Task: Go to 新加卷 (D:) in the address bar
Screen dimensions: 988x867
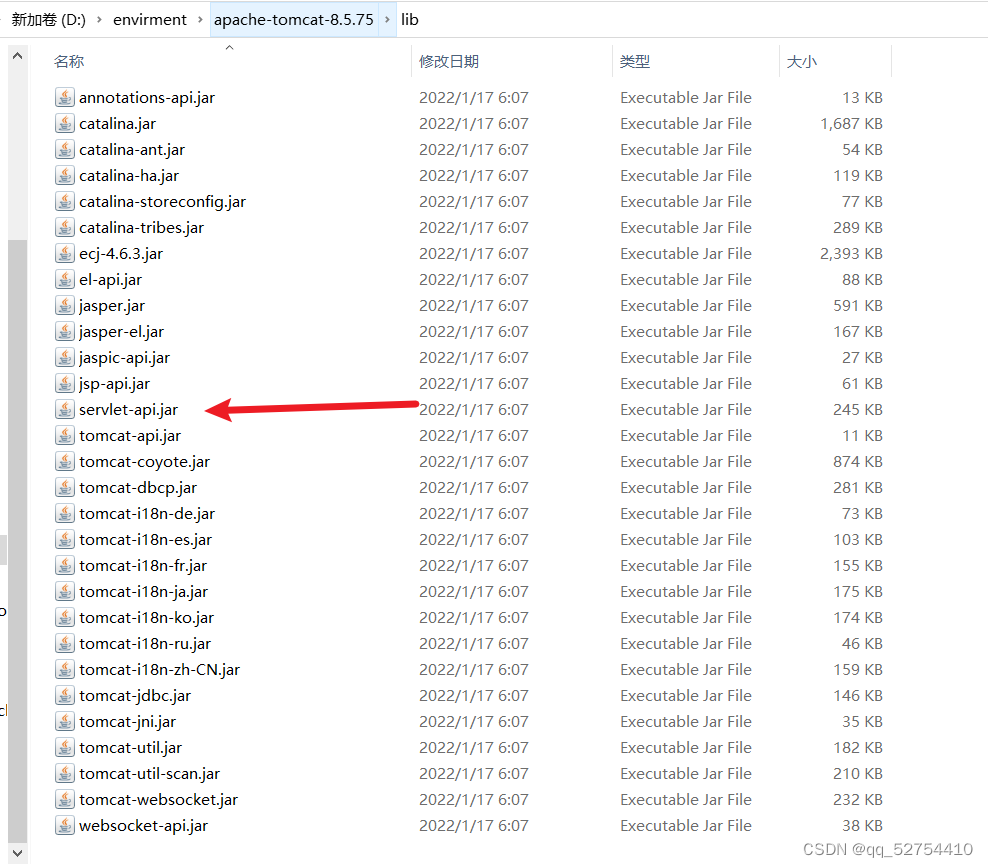Action: 49,20
